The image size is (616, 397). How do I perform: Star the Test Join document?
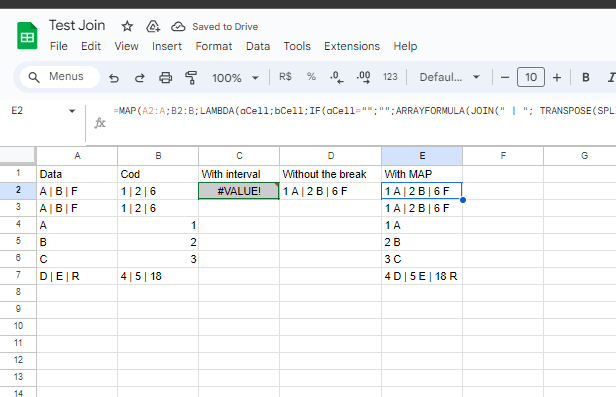tap(127, 26)
